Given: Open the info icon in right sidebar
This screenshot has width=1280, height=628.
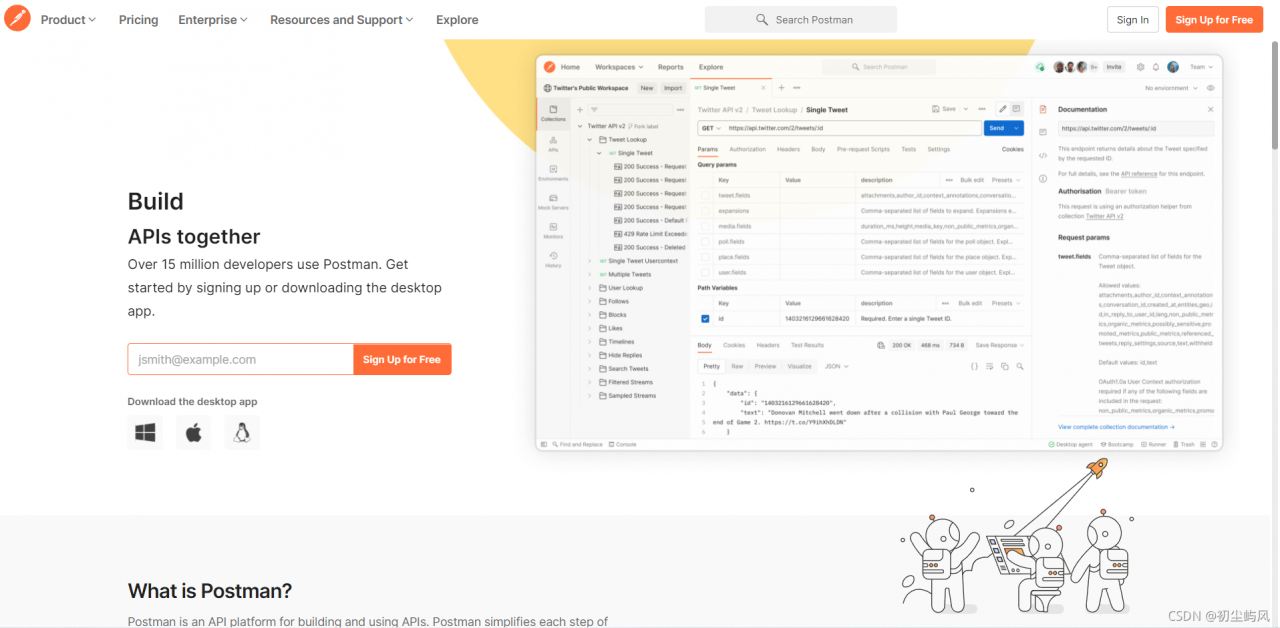Looking at the screenshot, I should pyautogui.click(x=1043, y=179).
